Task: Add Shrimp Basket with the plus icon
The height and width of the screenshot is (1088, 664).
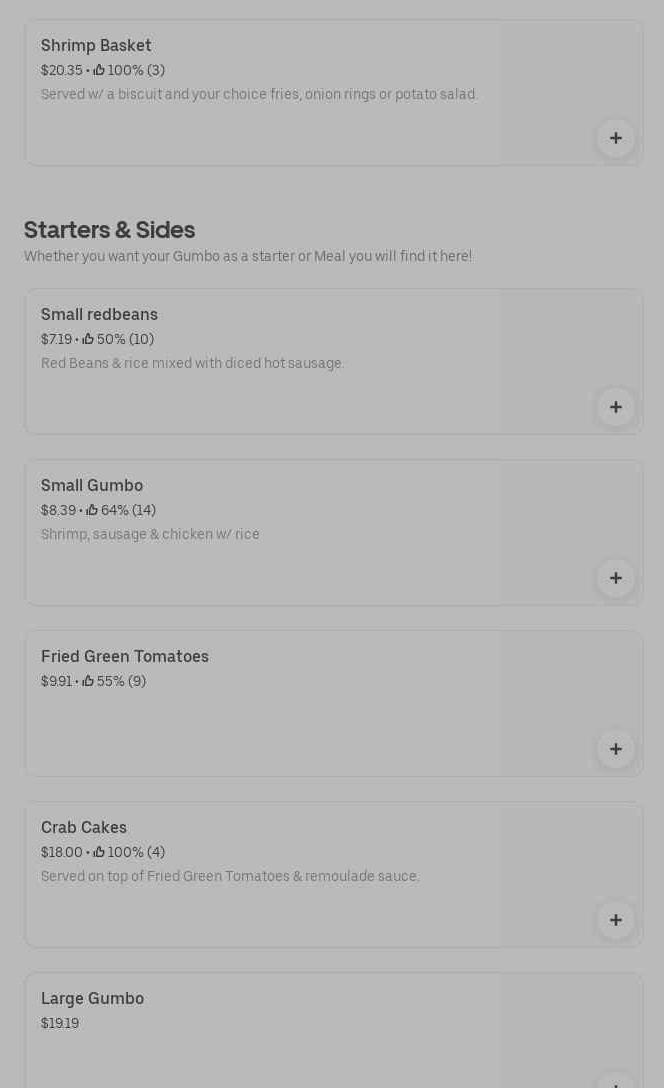Action: 615,138
